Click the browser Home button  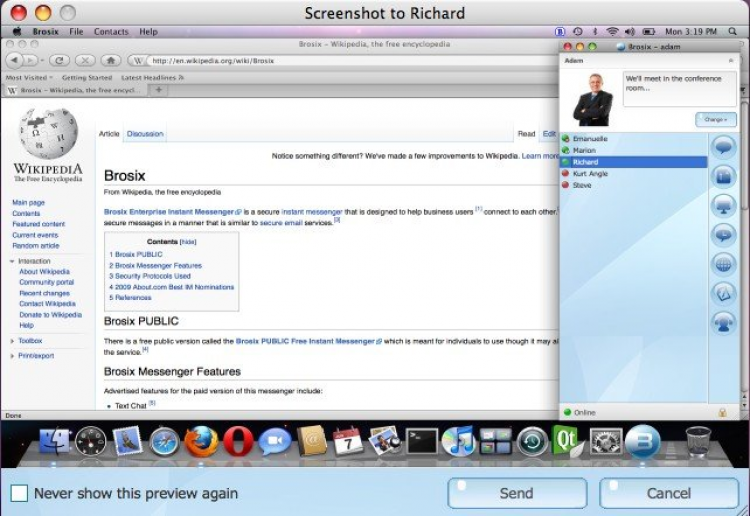point(110,60)
